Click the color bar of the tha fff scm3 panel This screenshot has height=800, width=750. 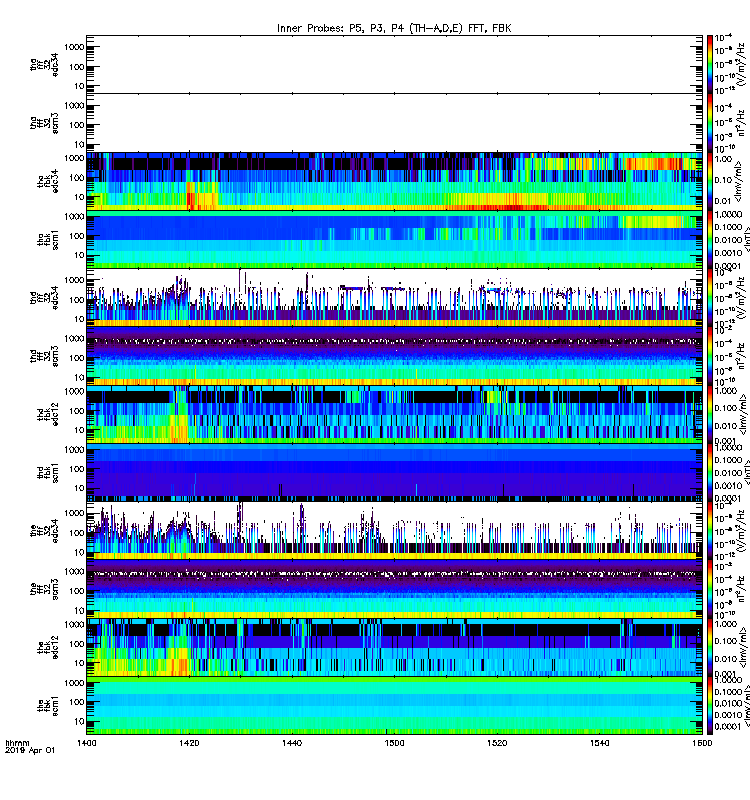710,123
